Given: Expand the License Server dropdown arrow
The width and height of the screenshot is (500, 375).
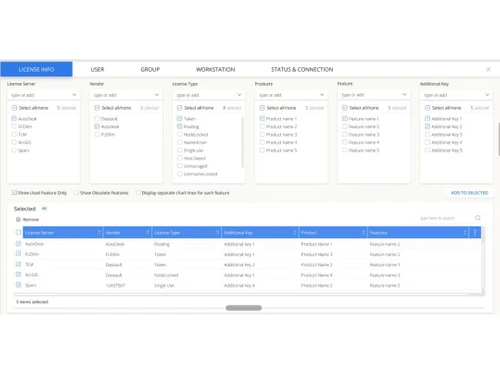Looking at the screenshot, I should click(x=74, y=95).
